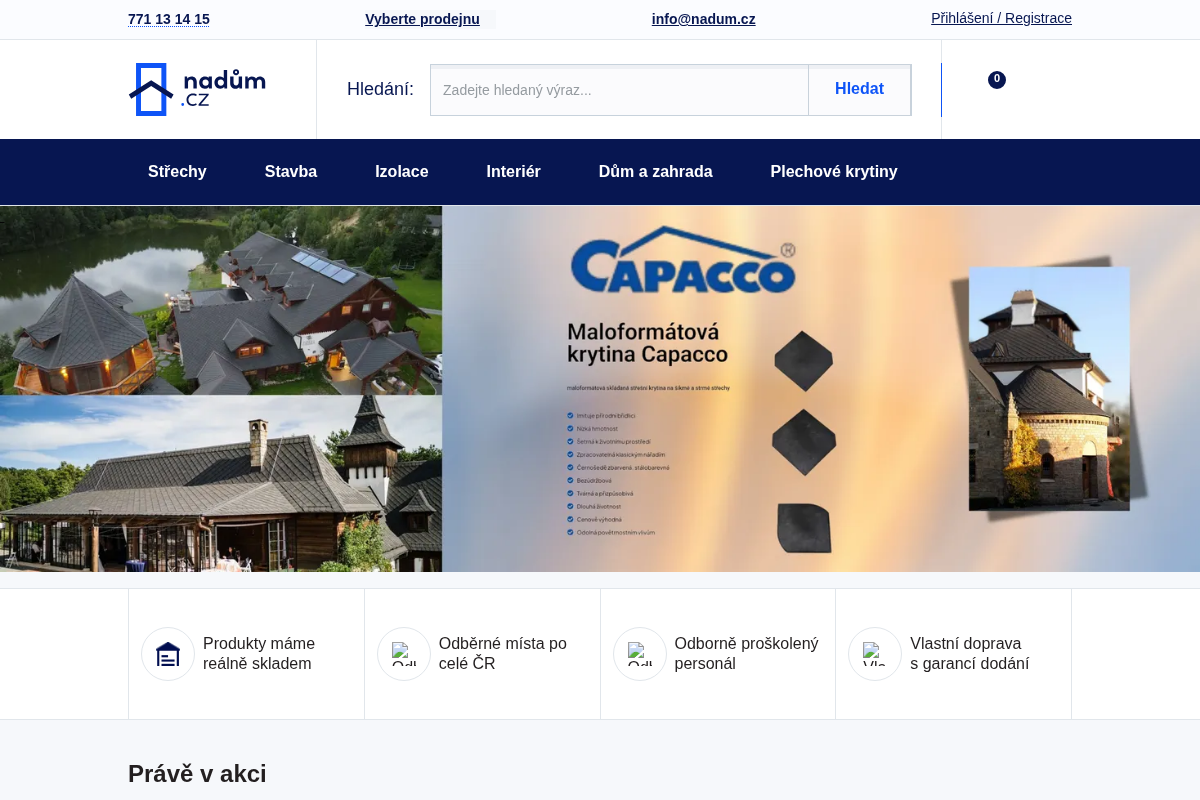
Task: Click the Capacco banner logo
Action: [x=684, y=261]
